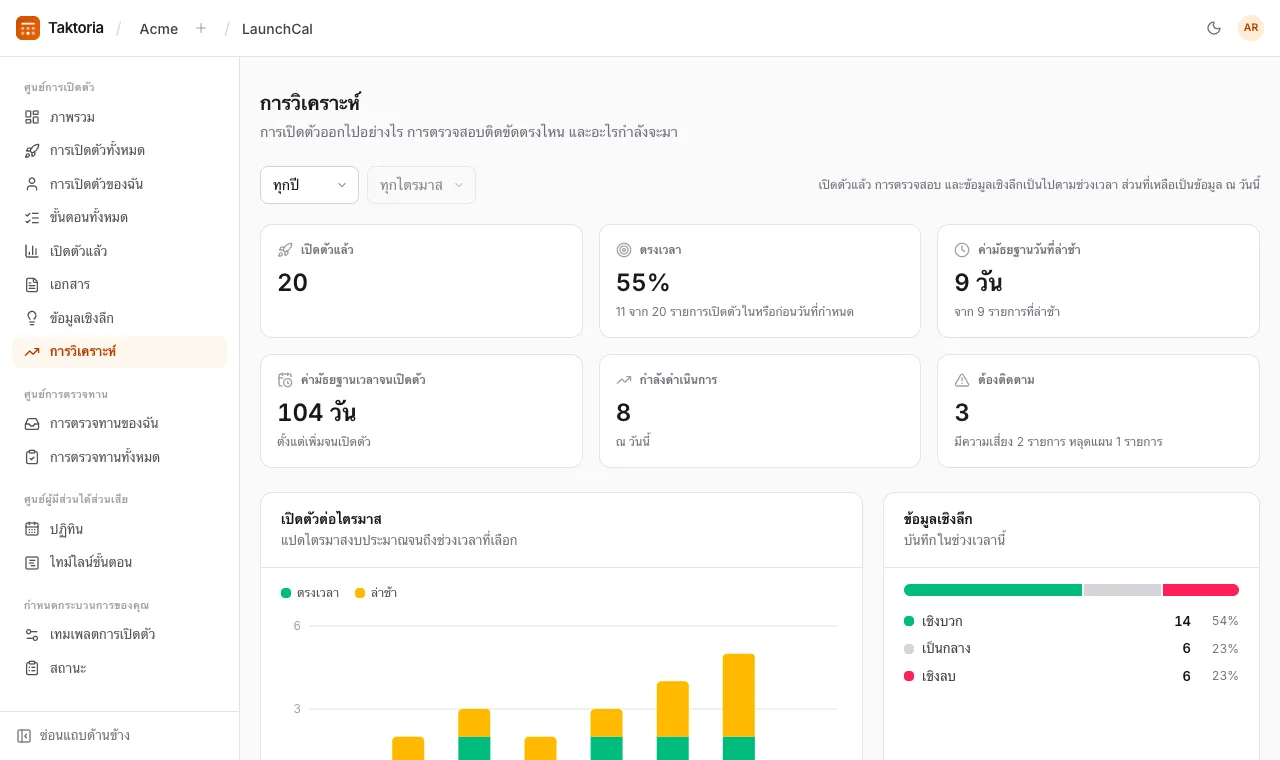Image resolution: width=1280 pixels, height=760 pixels.
Task: Click the red เชิงลบ progress bar segment
Action: (x=1201, y=590)
